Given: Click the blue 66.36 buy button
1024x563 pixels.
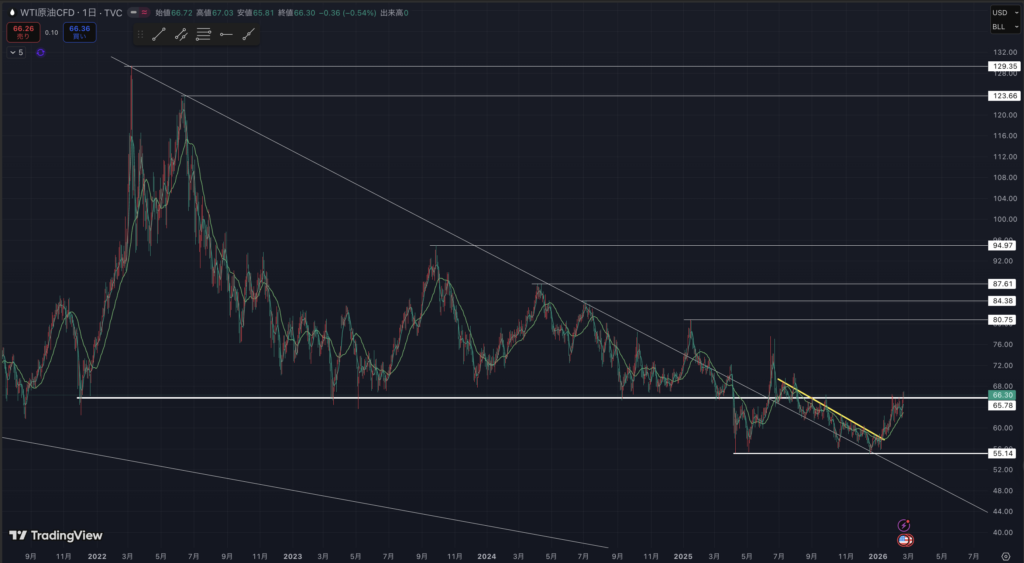Looking at the screenshot, I should pyautogui.click(x=80, y=31).
